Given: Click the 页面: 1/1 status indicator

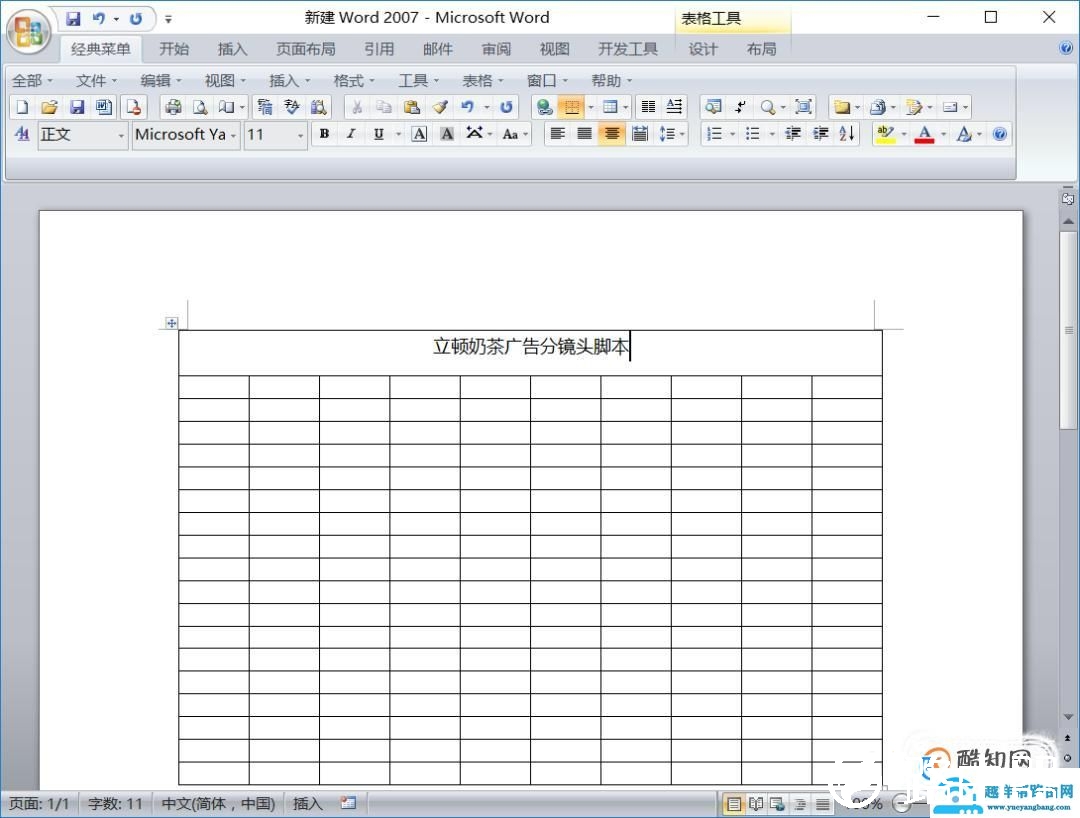Looking at the screenshot, I should [39, 804].
